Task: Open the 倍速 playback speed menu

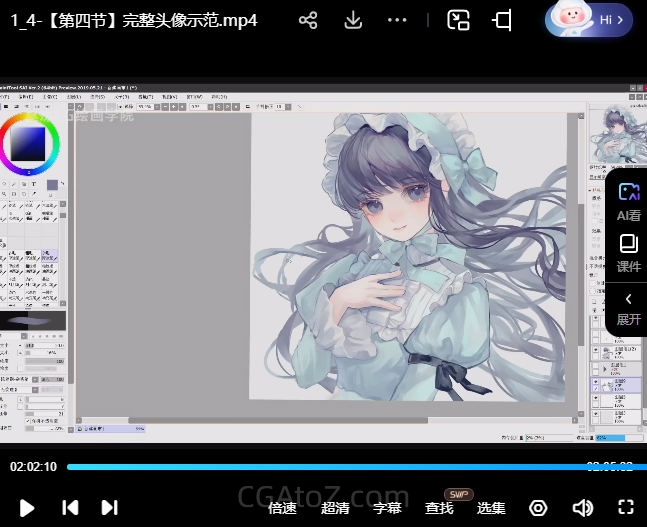Action: coord(283,508)
